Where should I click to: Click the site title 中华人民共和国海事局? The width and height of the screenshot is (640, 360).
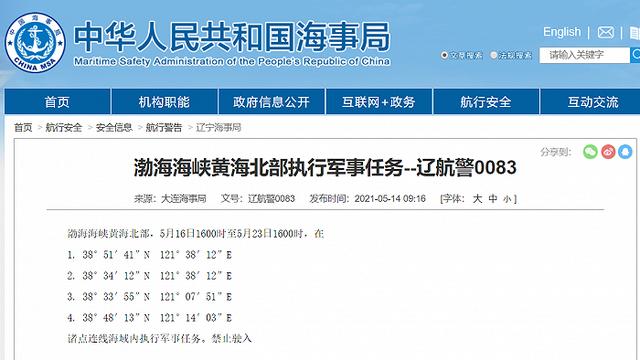coord(232,37)
